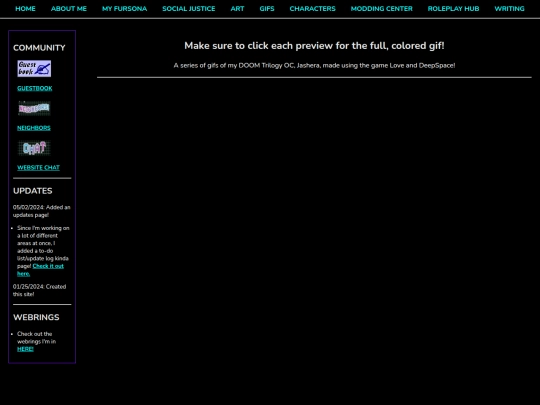Screen dimensions: 540x405
Task: Click the Chat pixel banner image
Action: click(34, 148)
